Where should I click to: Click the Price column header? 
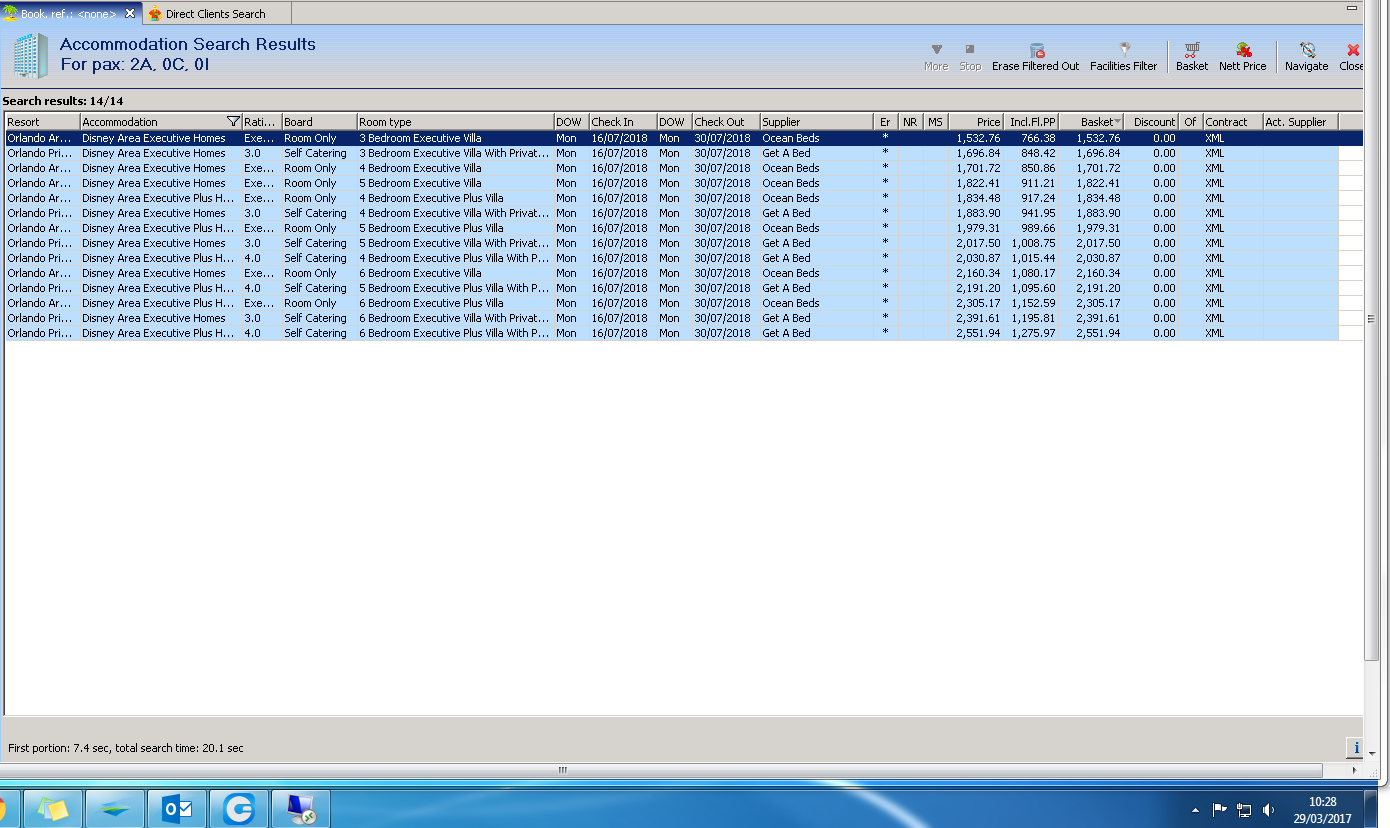(x=976, y=122)
